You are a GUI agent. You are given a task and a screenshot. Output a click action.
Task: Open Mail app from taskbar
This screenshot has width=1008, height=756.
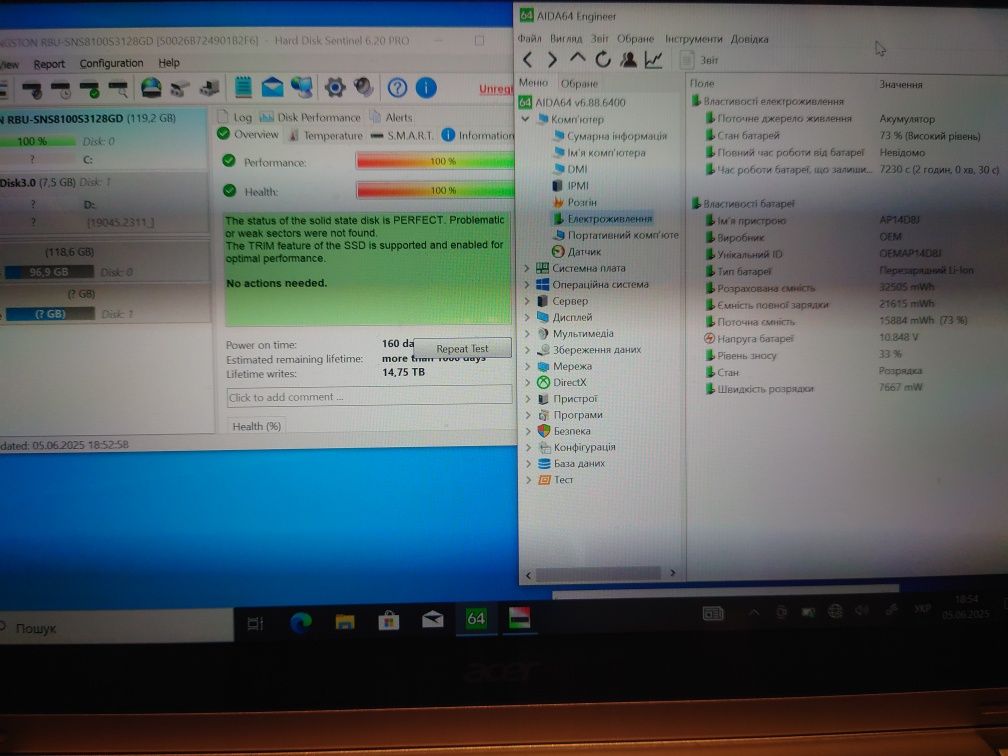(x=432, y=620)
